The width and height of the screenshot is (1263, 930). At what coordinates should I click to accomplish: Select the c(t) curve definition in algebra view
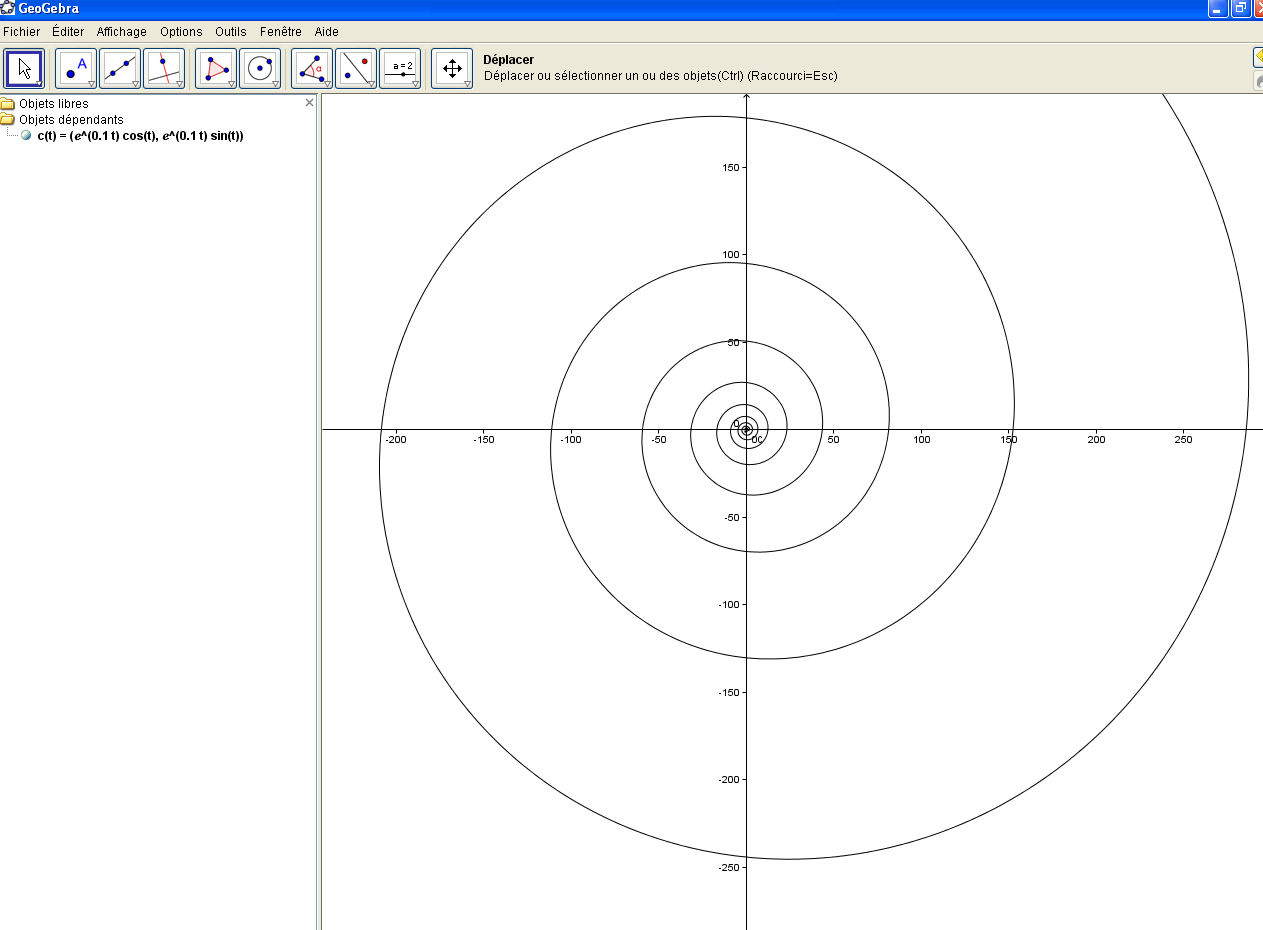click(140, 136)
